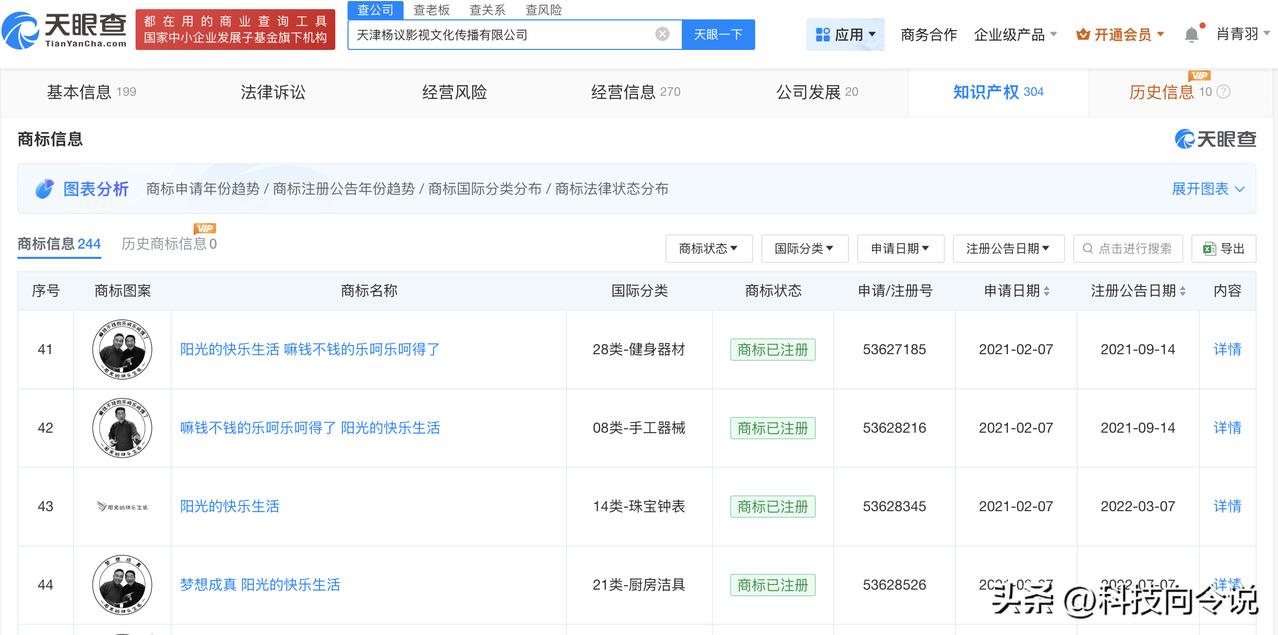Click 商标已注册 status in row 41
This screenshot has height=635, width=1278.
click(773, 349)
